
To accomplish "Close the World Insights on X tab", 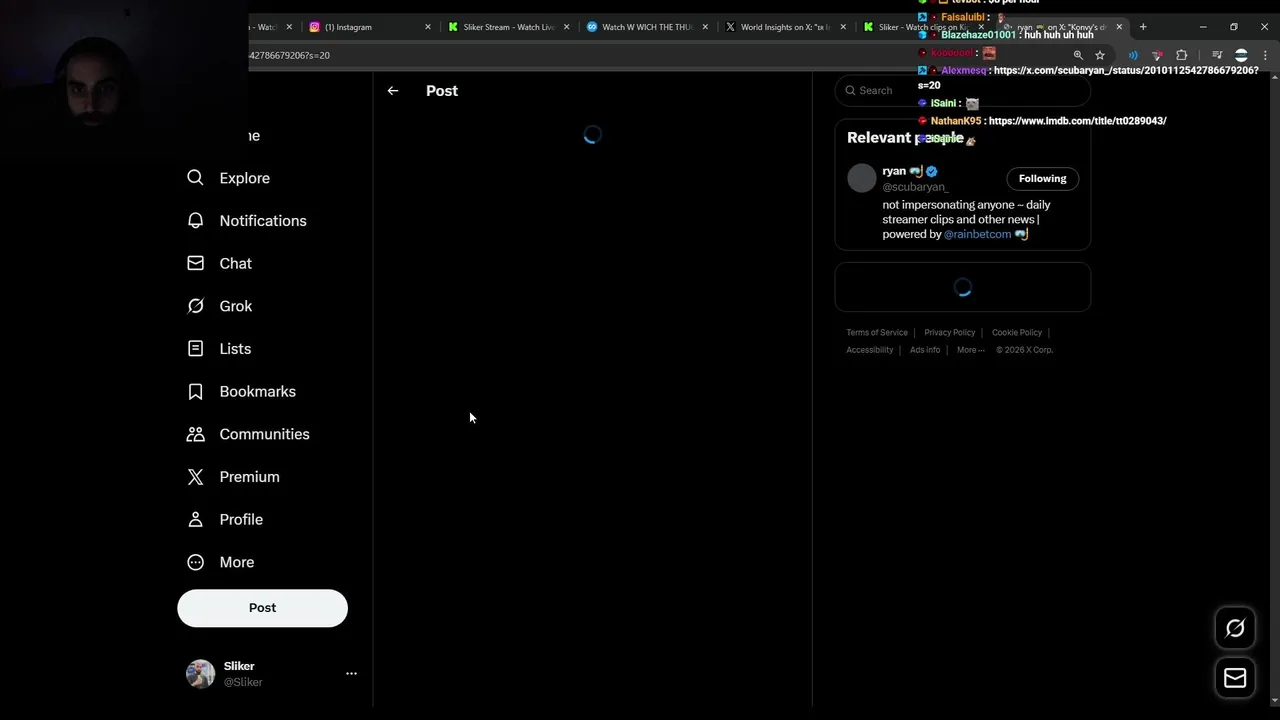I will 843,27.
